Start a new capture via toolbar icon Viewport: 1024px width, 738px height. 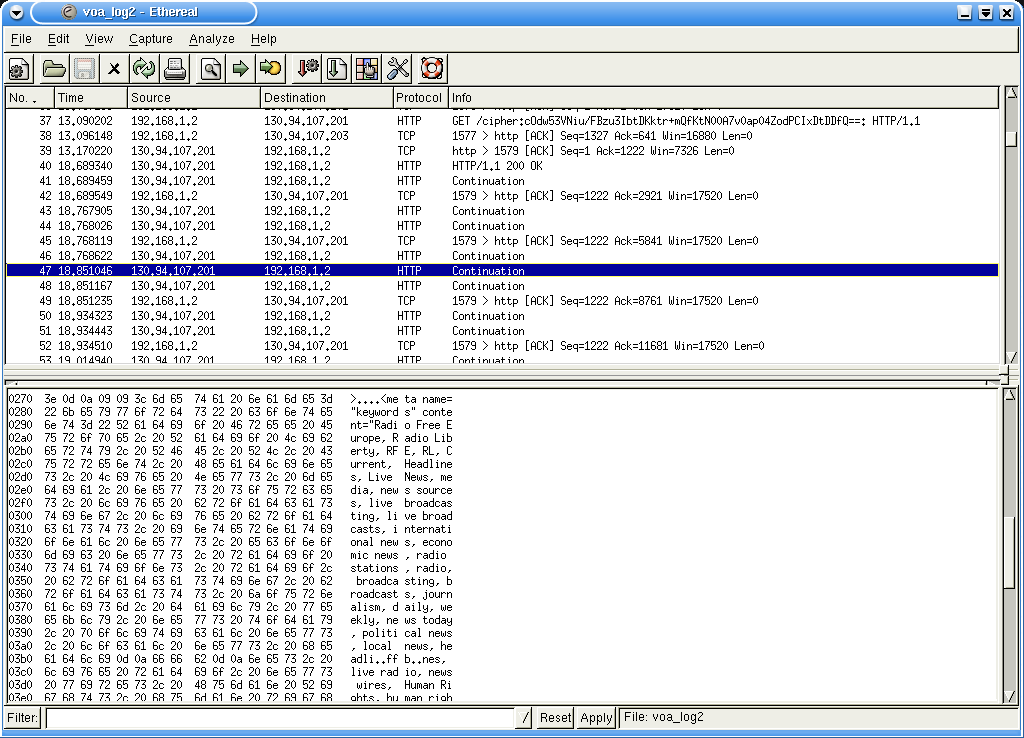coord(19,69)
